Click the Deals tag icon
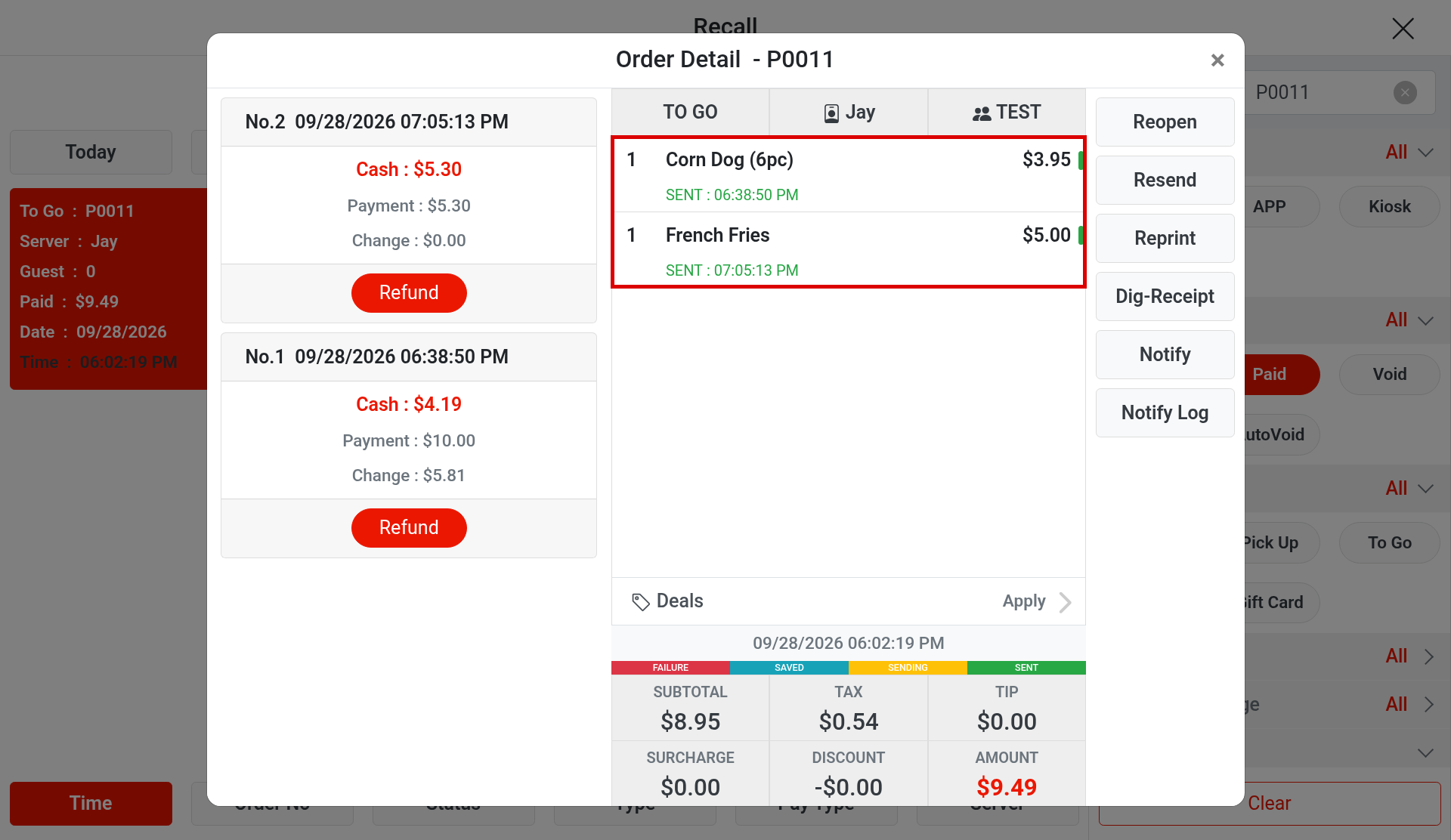Viewport: 1451px width, 840px height. click(641, 602)
